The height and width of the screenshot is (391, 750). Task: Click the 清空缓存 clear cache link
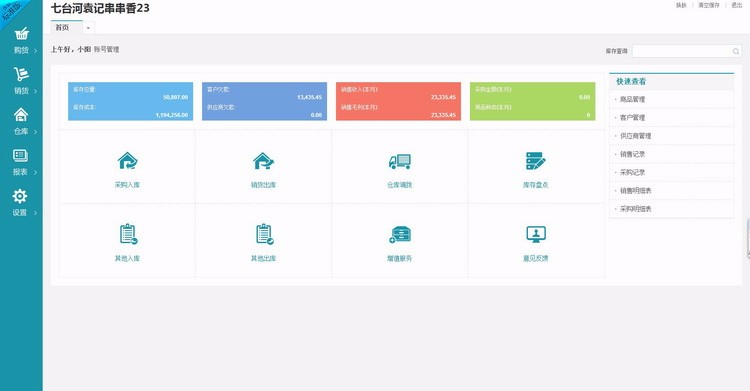pyautogui.click(x=709, y=5)
